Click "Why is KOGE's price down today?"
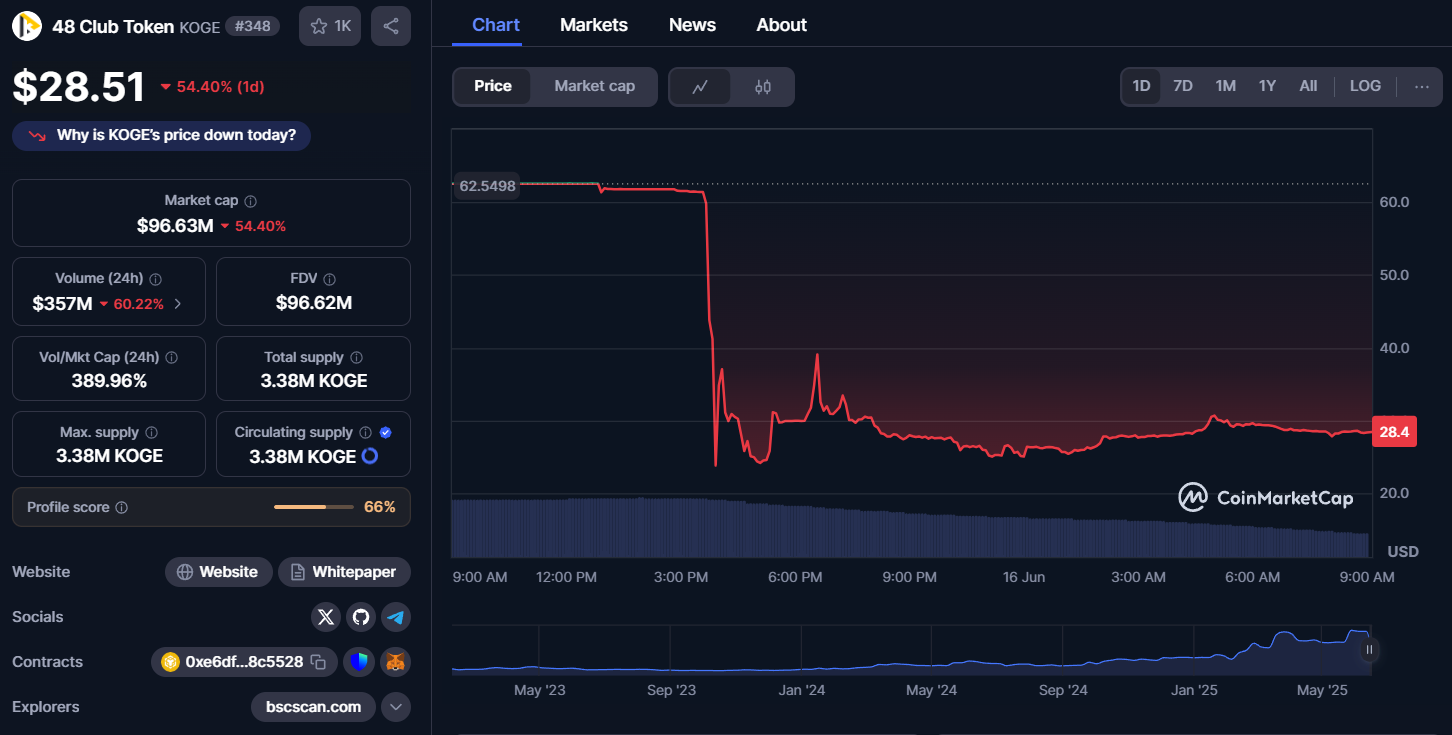1452x735 pixels. [x=162, y=135]
